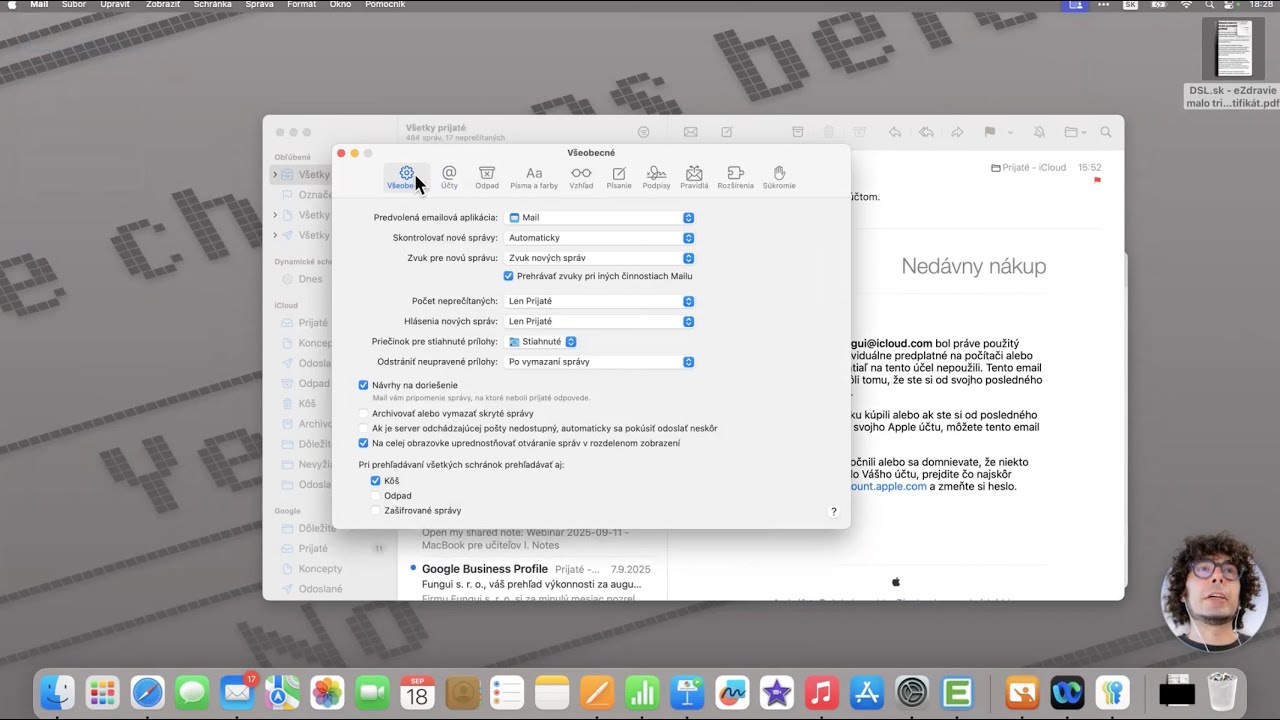Click the reply all icon in Mail toolbar

927,132
